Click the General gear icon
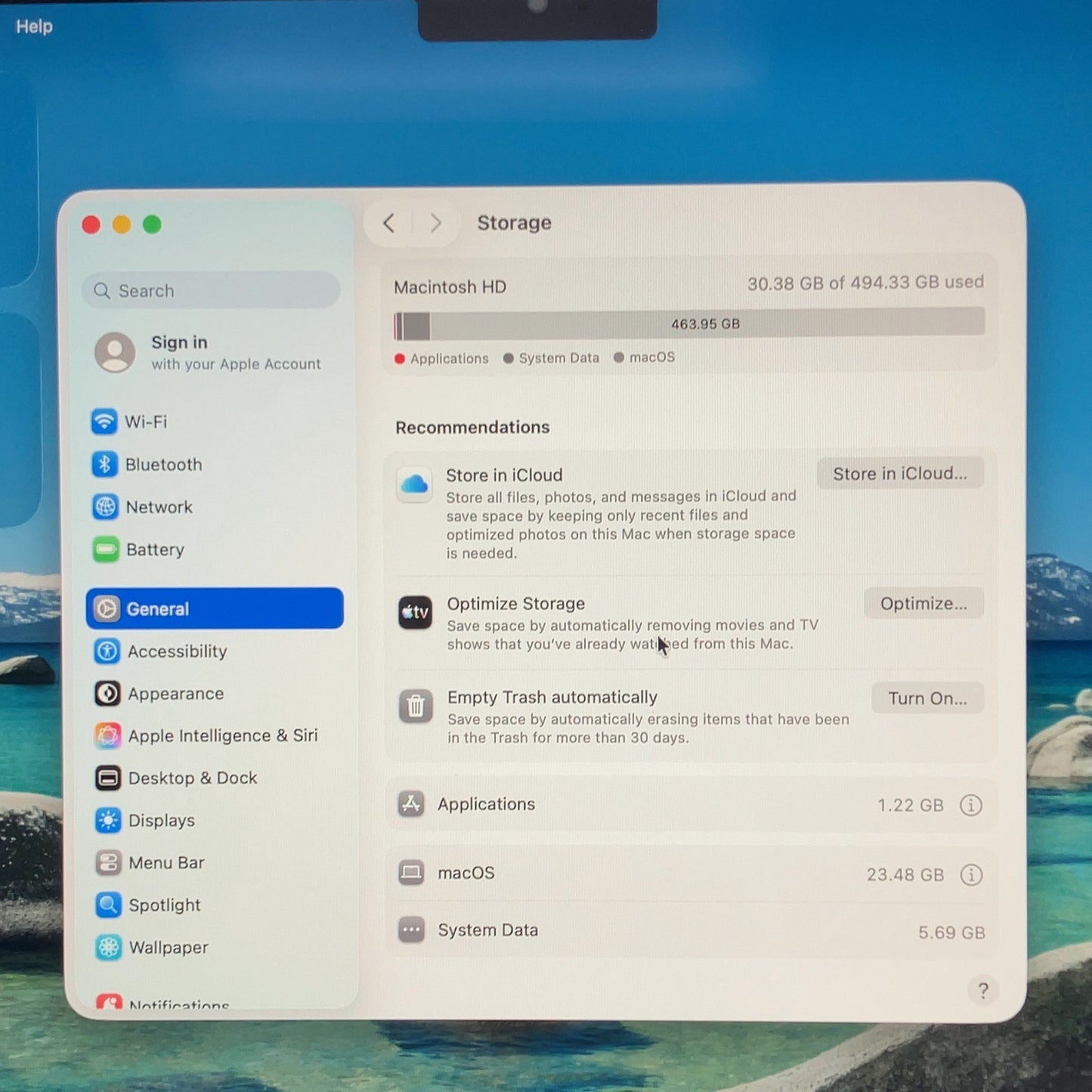This screenshot has width=1092, height=1092. pos(107,608)
